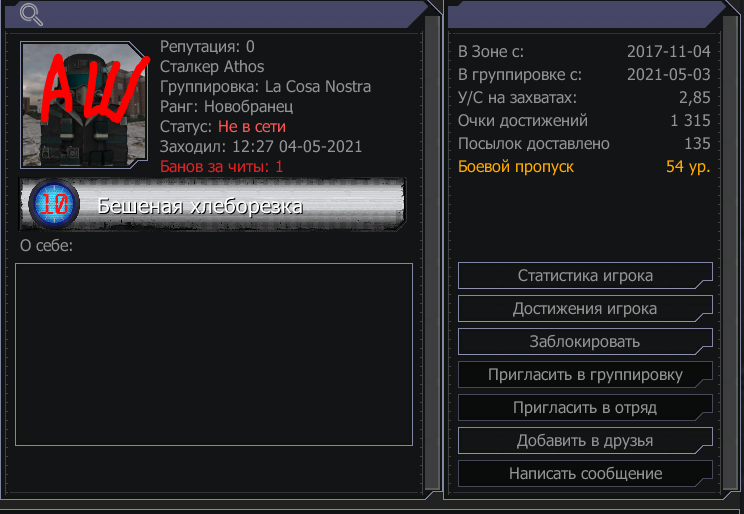The width and height of the screenshot is (744, 514).
Task: Click the blue level 10 badge icon
Action: point(54,204)
